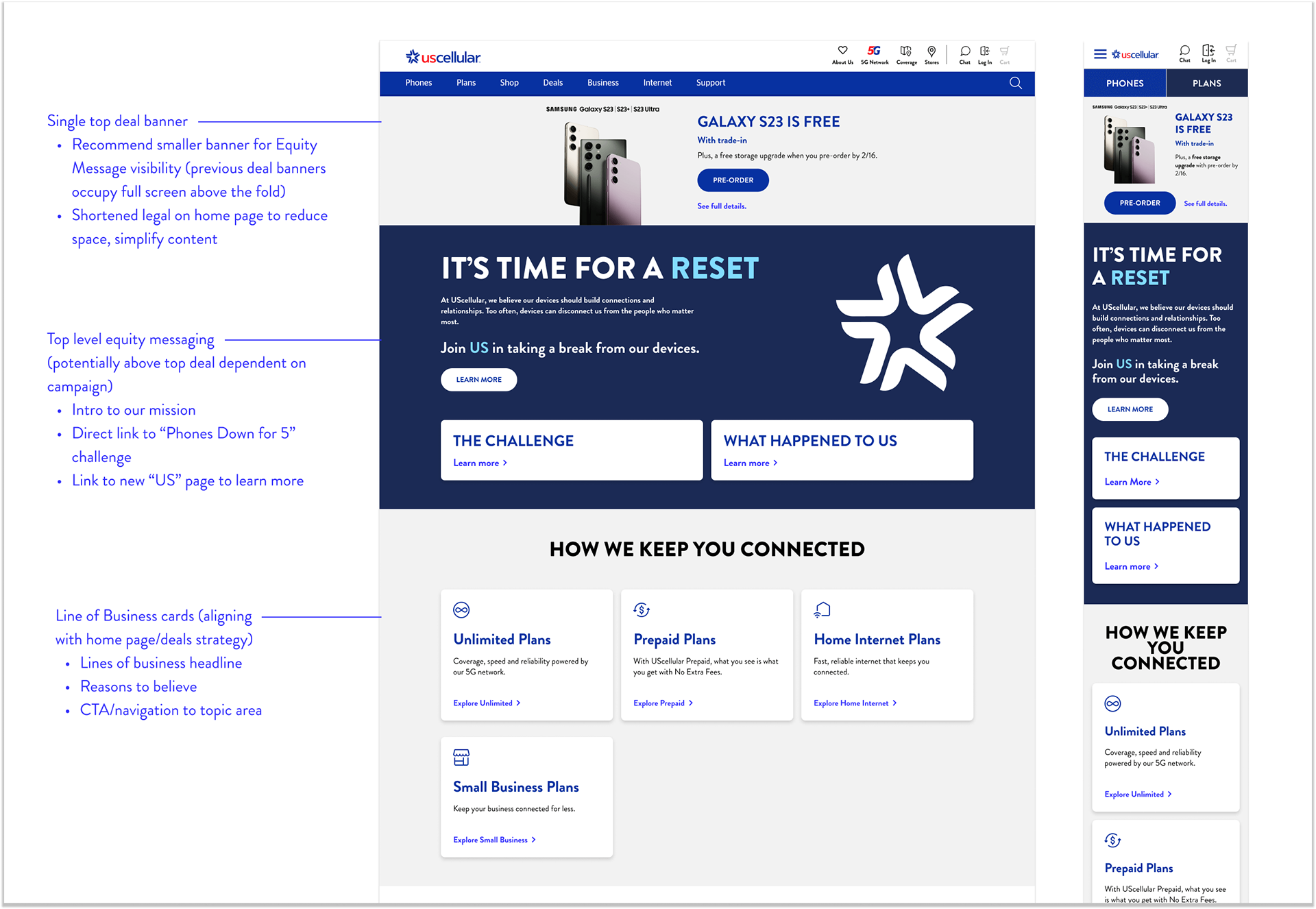Click desktop LEARN MORE button

click(x=478, y=380)
